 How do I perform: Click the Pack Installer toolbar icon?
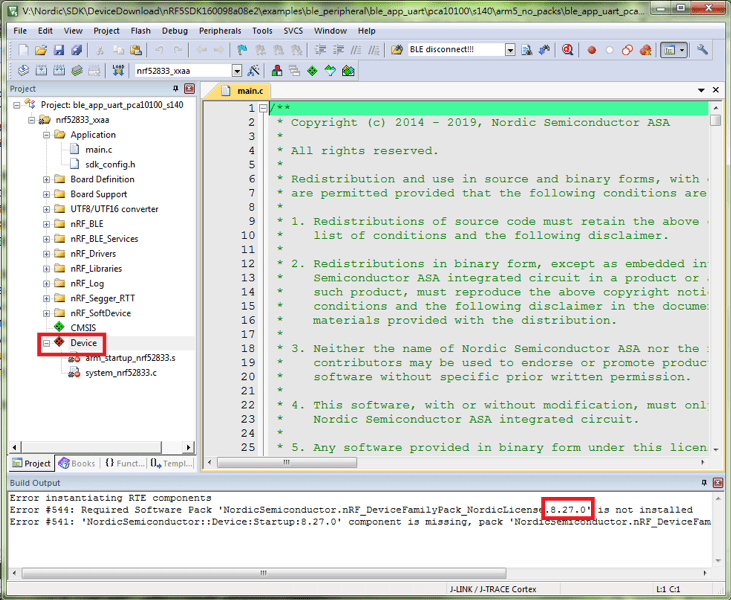pyautogui.click(x=348, y=71)
